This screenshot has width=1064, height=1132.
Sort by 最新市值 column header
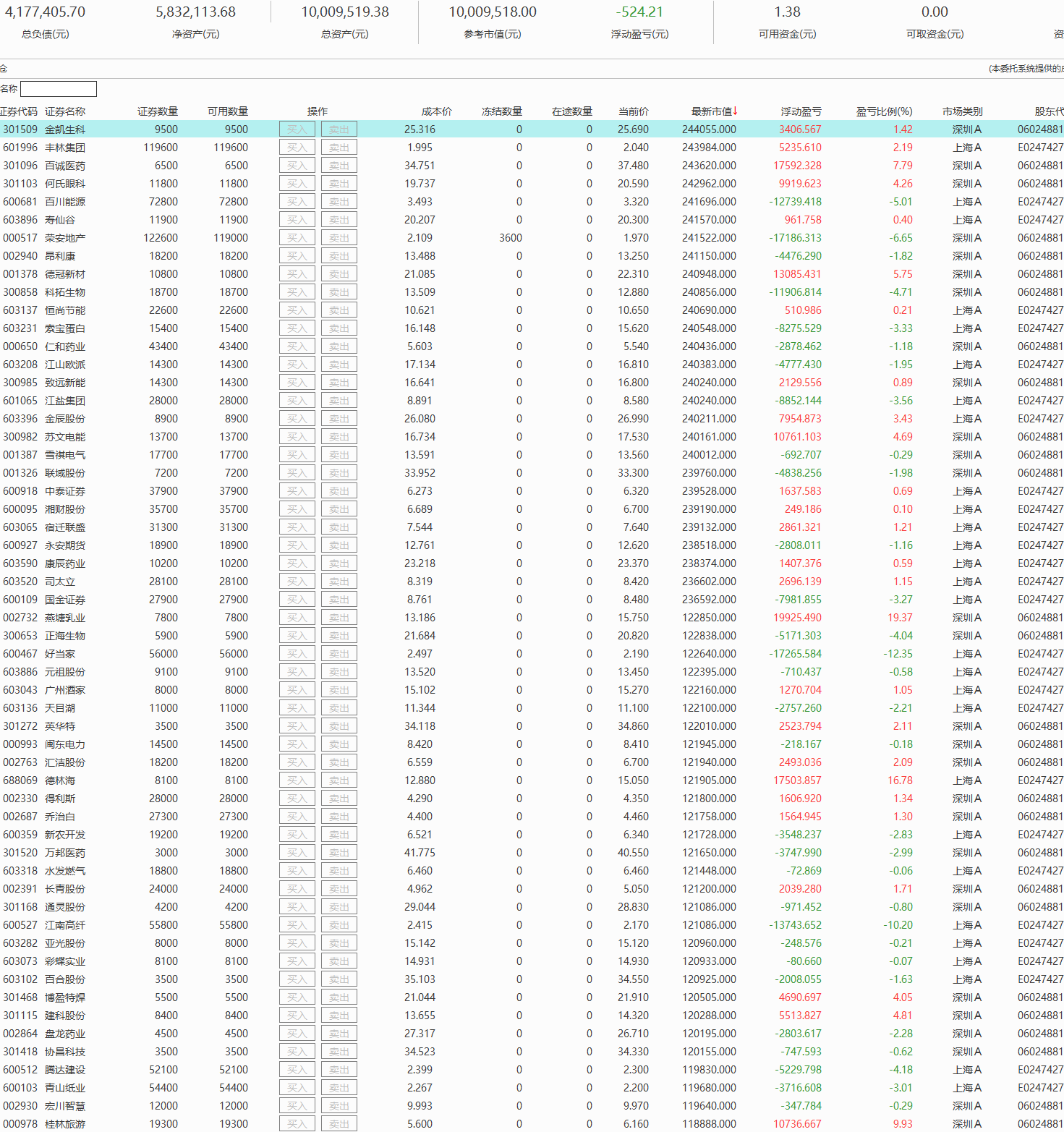click(714, 111)
